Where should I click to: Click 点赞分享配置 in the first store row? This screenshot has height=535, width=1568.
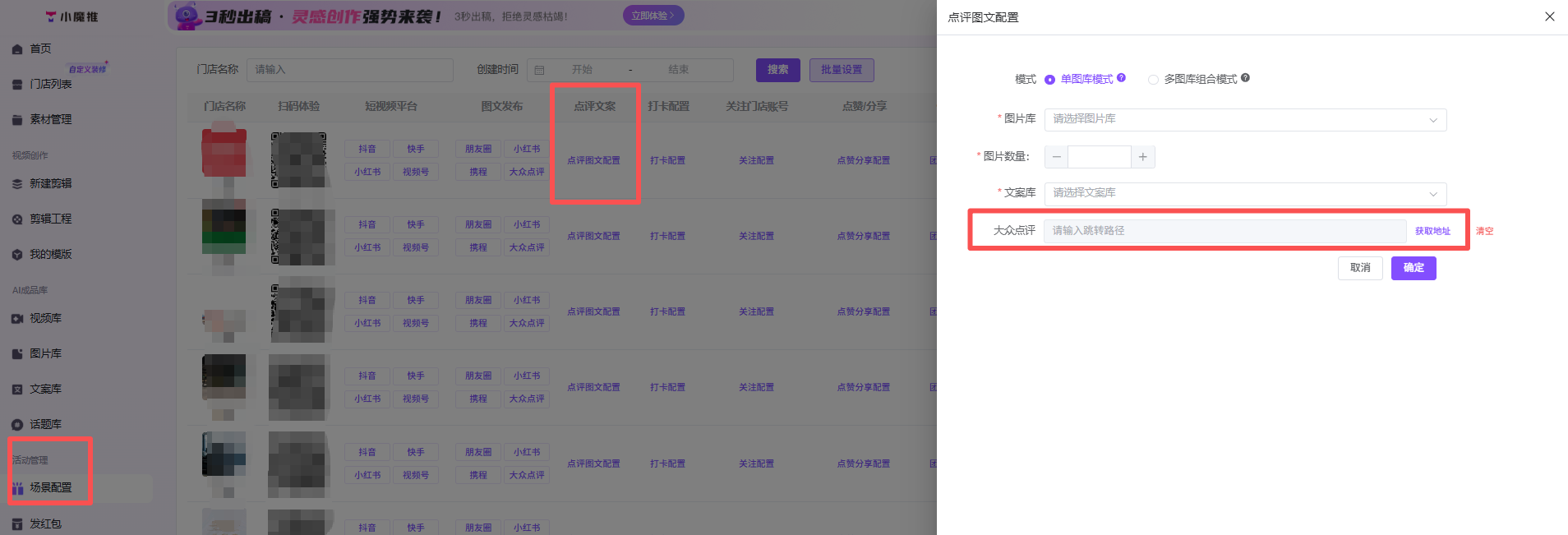point(863,161)
